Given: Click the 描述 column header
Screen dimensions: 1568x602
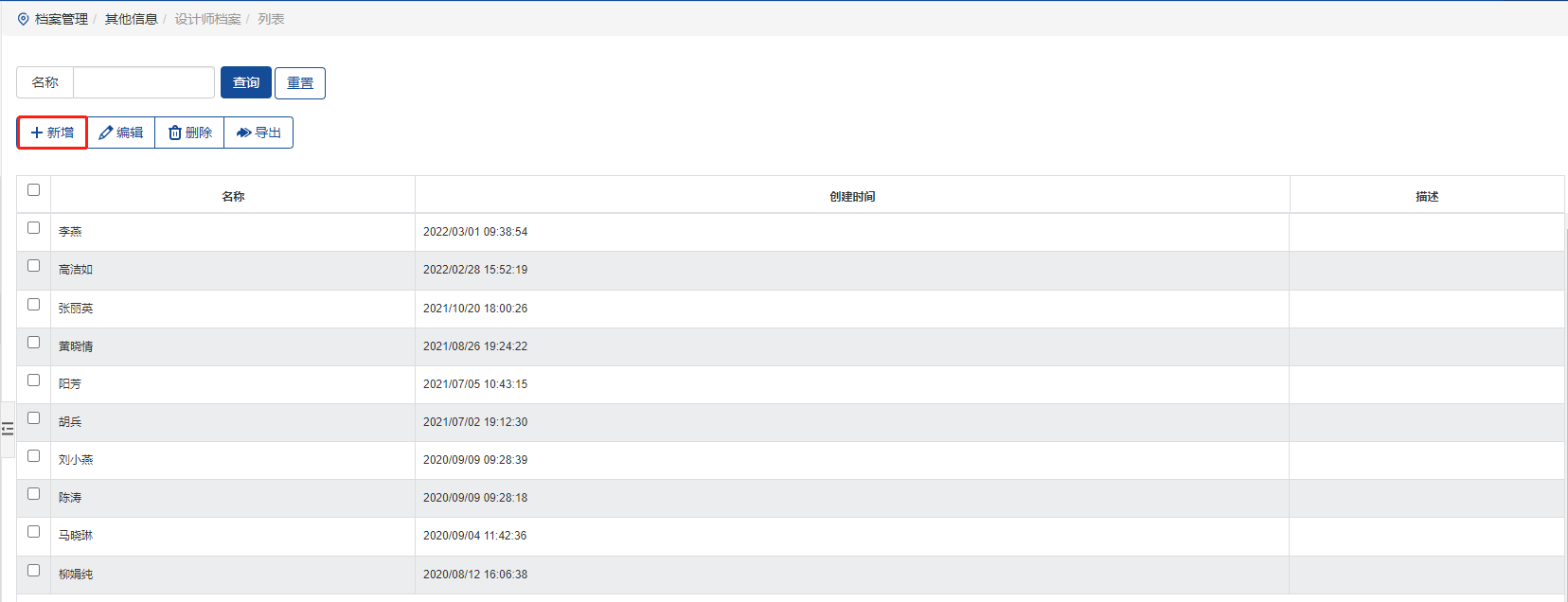Looking at the screenshot, I should pos(1427,196).
